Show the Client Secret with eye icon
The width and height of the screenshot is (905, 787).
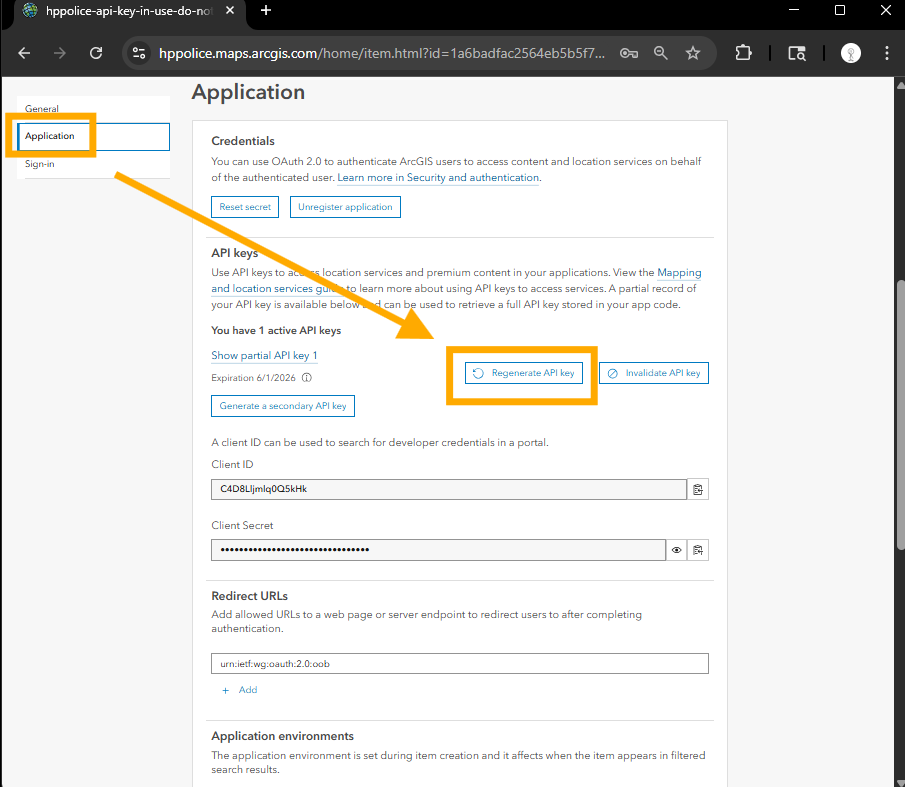(x=676, y=550)
